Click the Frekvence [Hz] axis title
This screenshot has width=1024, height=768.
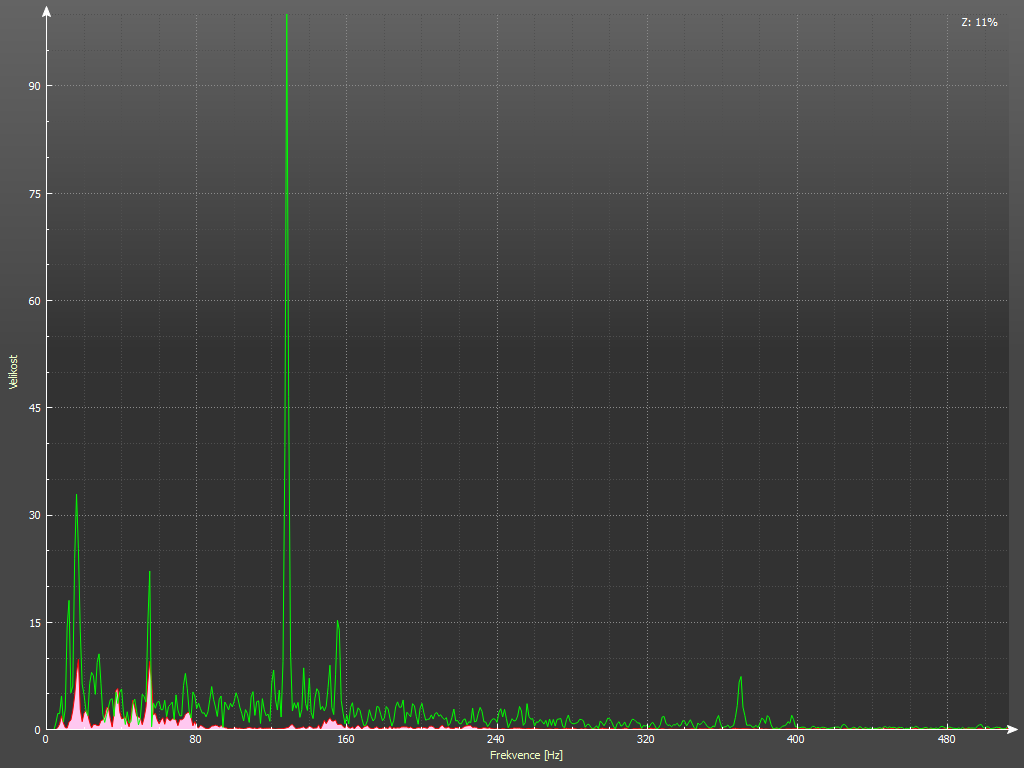pyautogui.click(x=526, y=755)
